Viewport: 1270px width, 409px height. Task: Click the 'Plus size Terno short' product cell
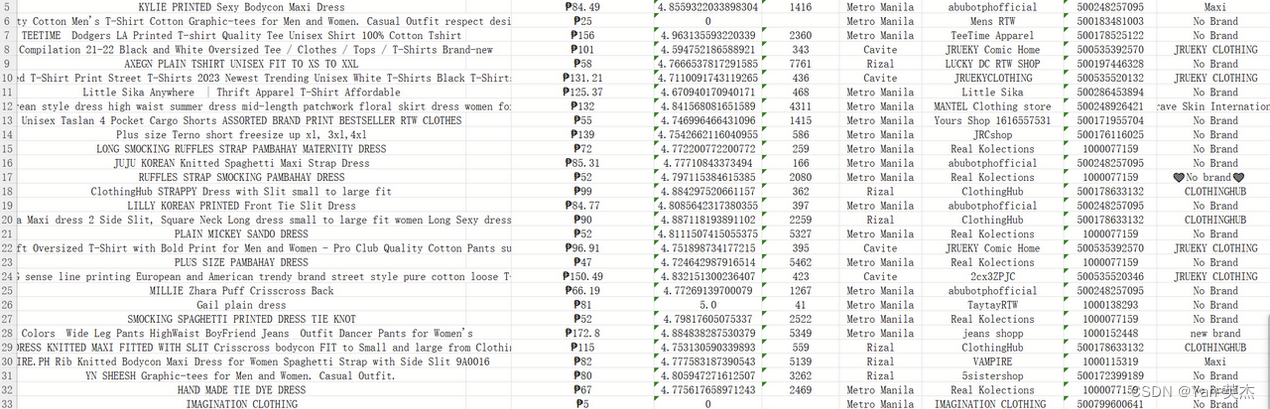pyautogui.click(x=241, y=135)
